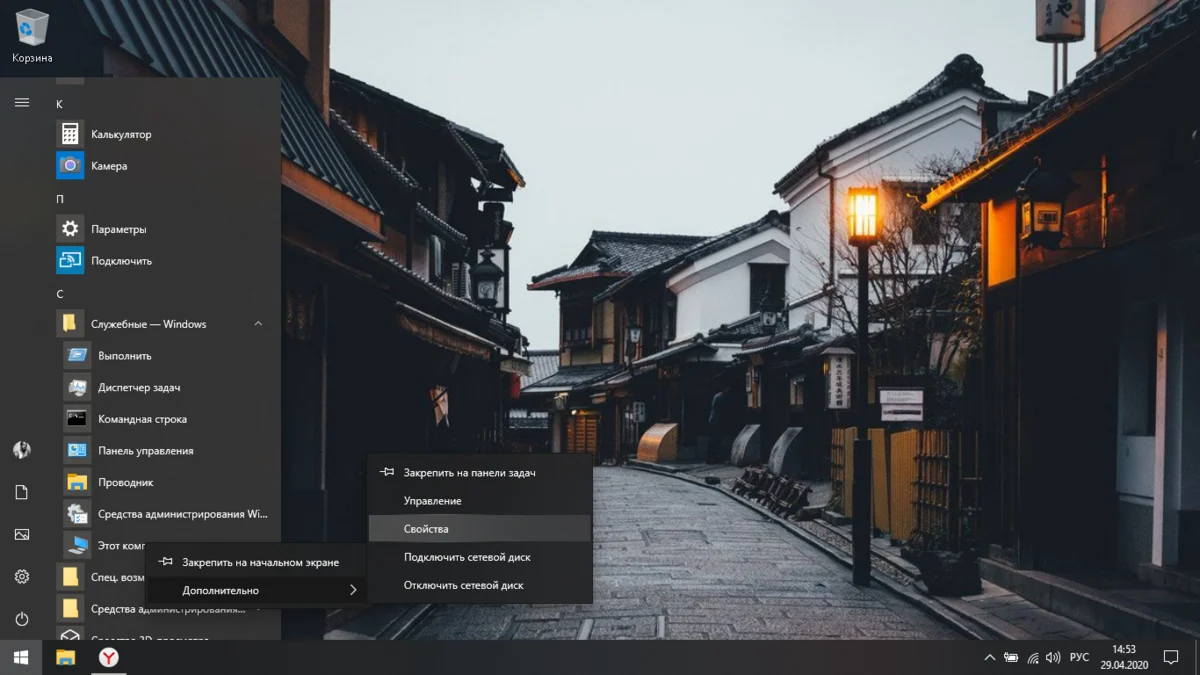This screenshot has height=675, width=1200.
Task: Open Командная строка
Action: [x=165, y=419]
